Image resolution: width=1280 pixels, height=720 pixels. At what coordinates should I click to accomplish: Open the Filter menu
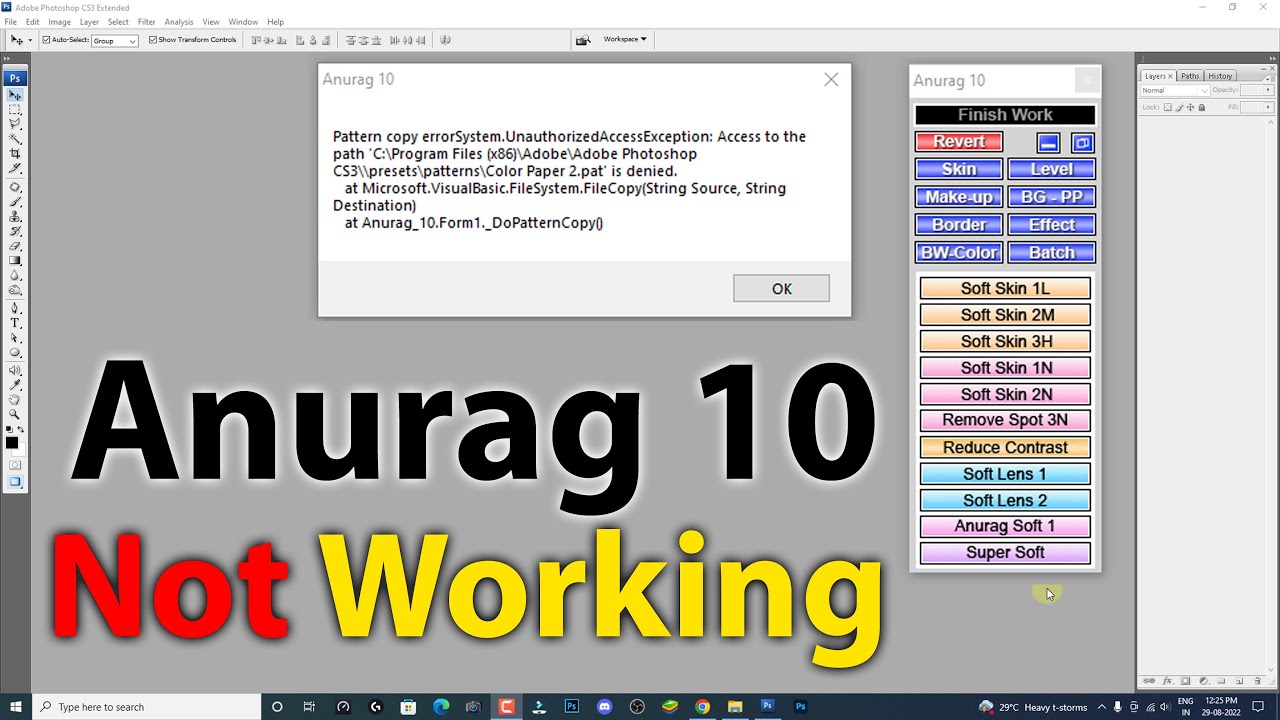click(146, 21)
